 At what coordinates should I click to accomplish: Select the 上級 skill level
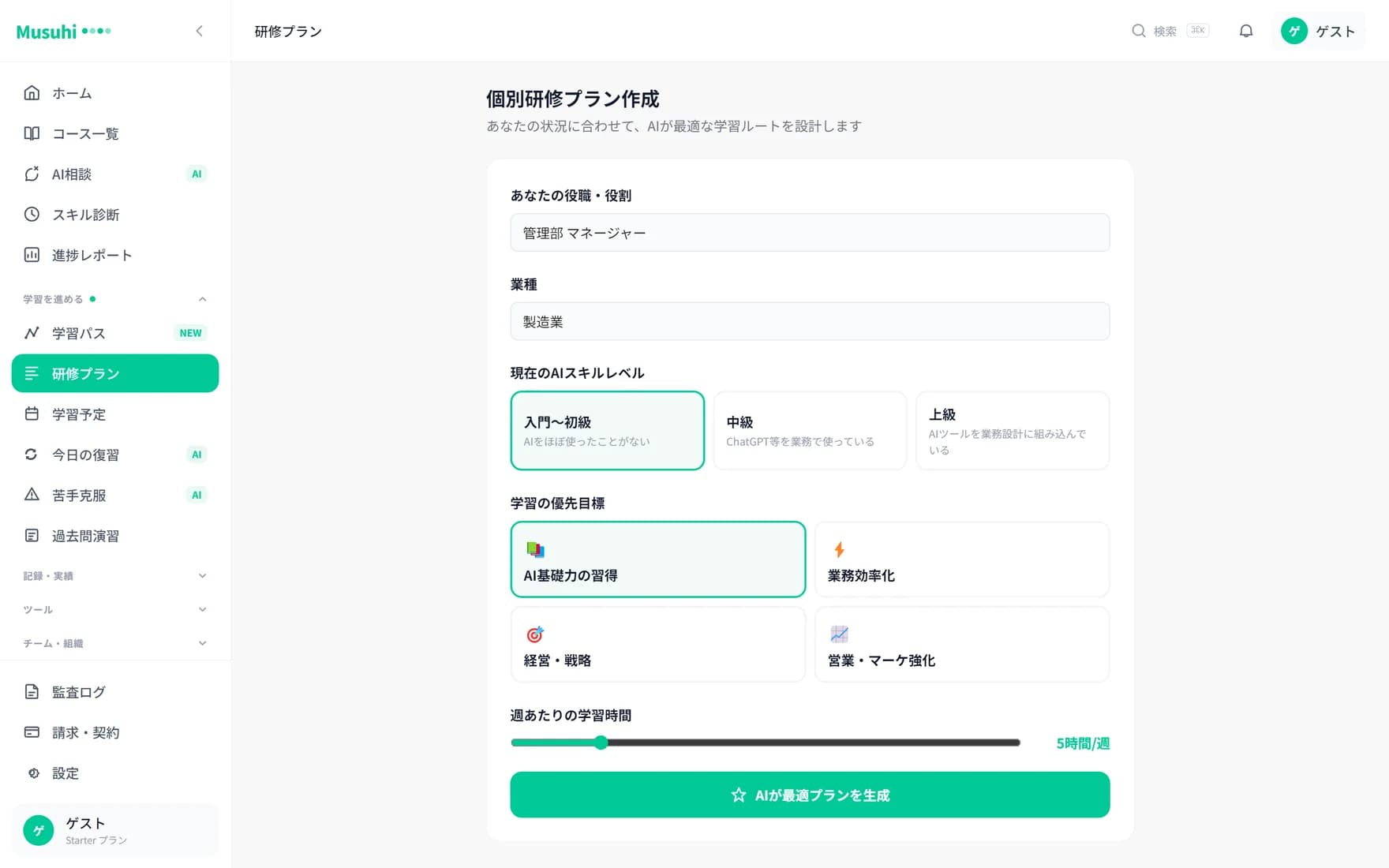(1013, 431)
